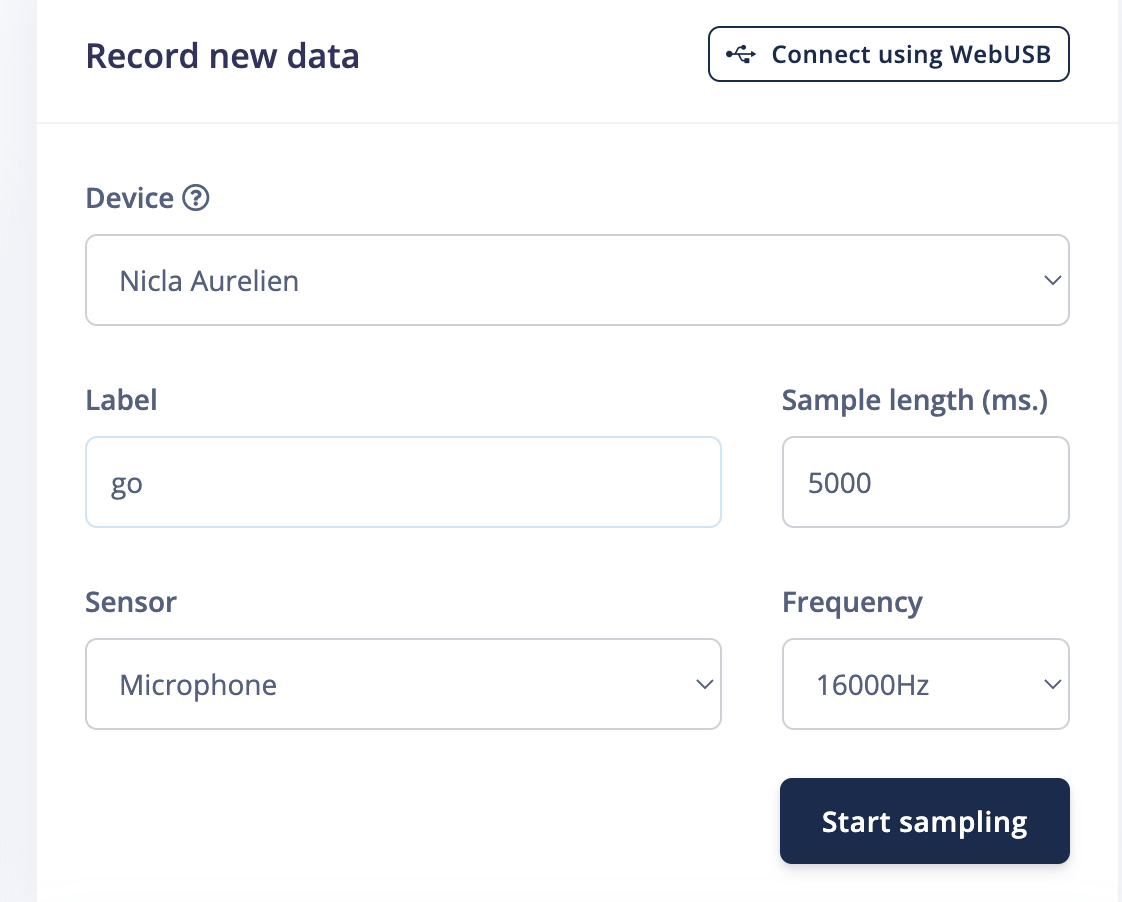This screenshot has width=1122, height=902.
Task: Click the 'Microphone' text in Sensor selector
Action: 198,685
